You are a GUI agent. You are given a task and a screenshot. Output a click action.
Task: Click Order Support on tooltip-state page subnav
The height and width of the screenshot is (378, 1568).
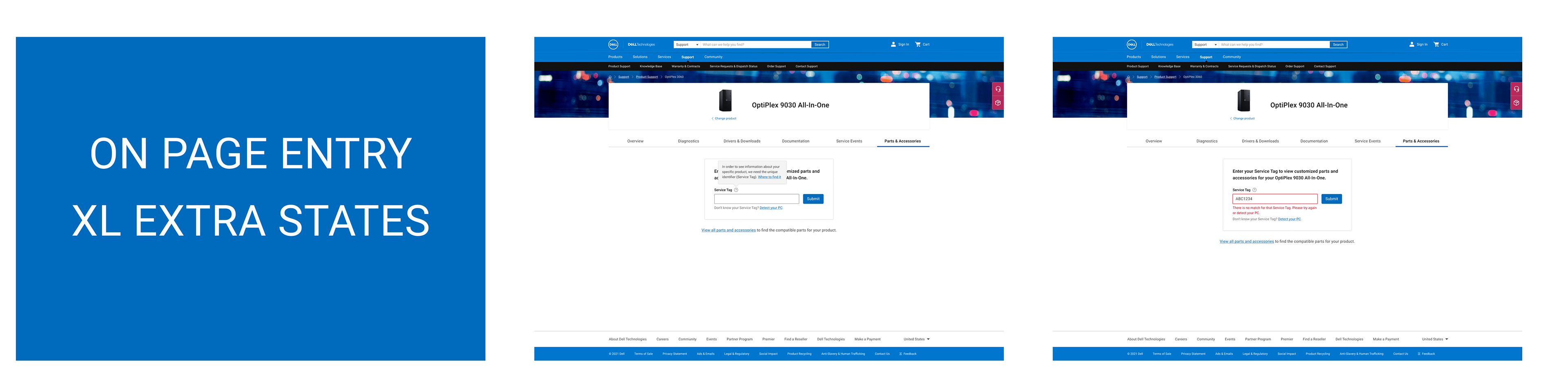(x=777, y=66)
